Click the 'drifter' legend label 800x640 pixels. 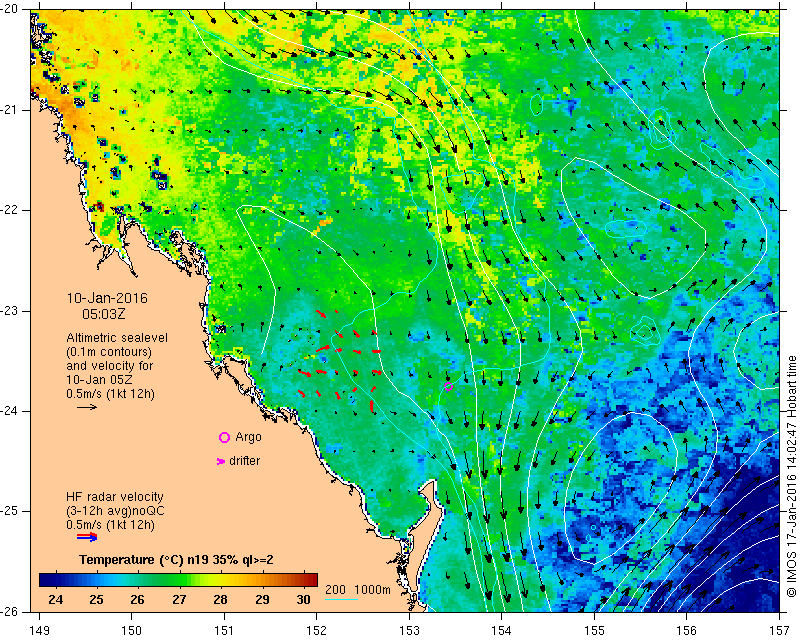pos(244,461)
